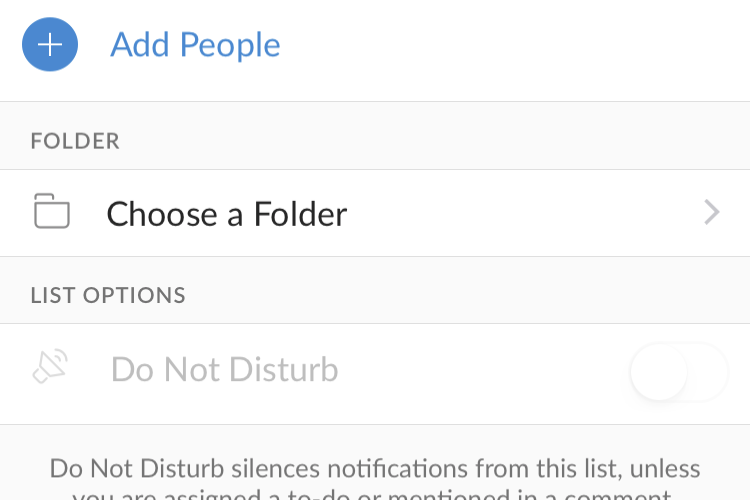Tap the blue plus circle icon

[x=50, y=45]
